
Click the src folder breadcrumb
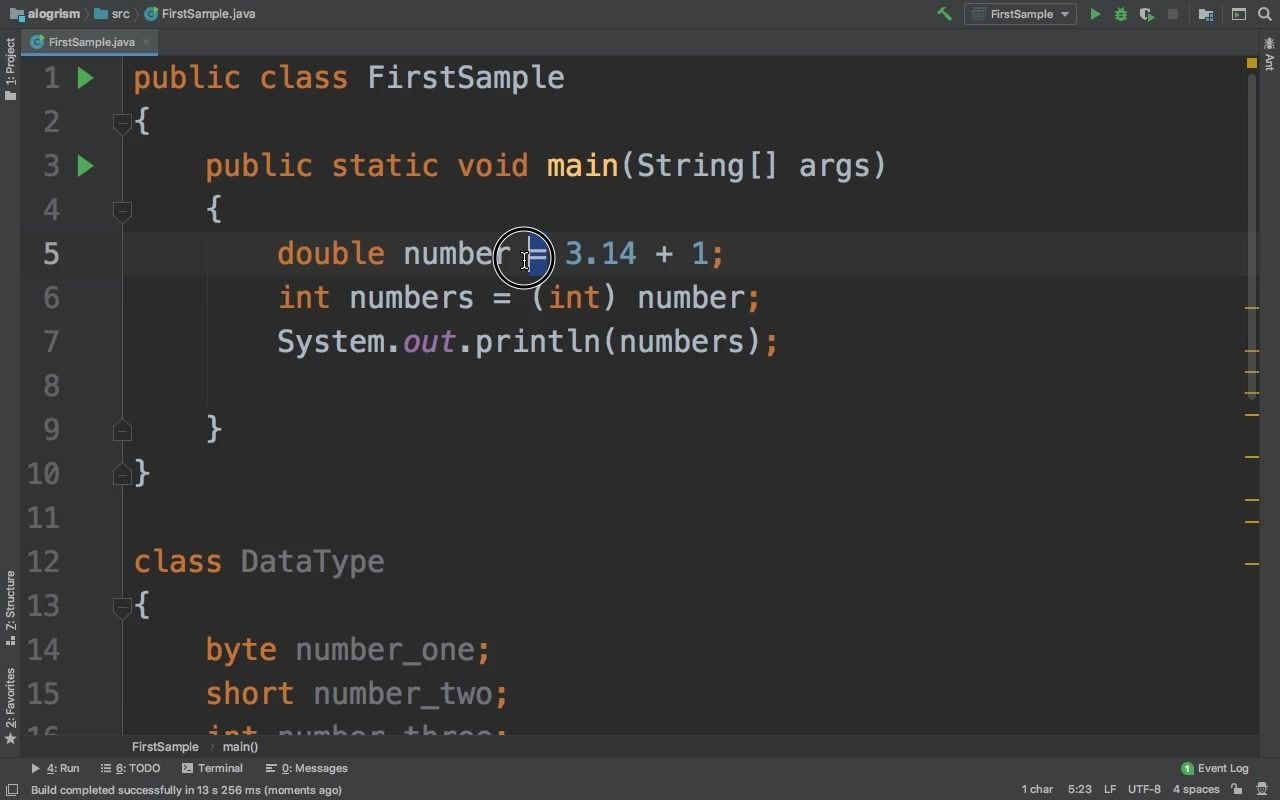112,14
